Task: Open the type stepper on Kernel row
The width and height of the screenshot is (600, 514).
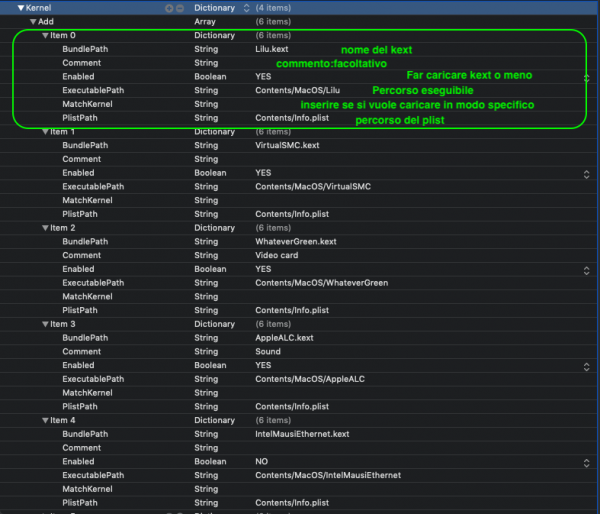Action: (x=246, y=8)
